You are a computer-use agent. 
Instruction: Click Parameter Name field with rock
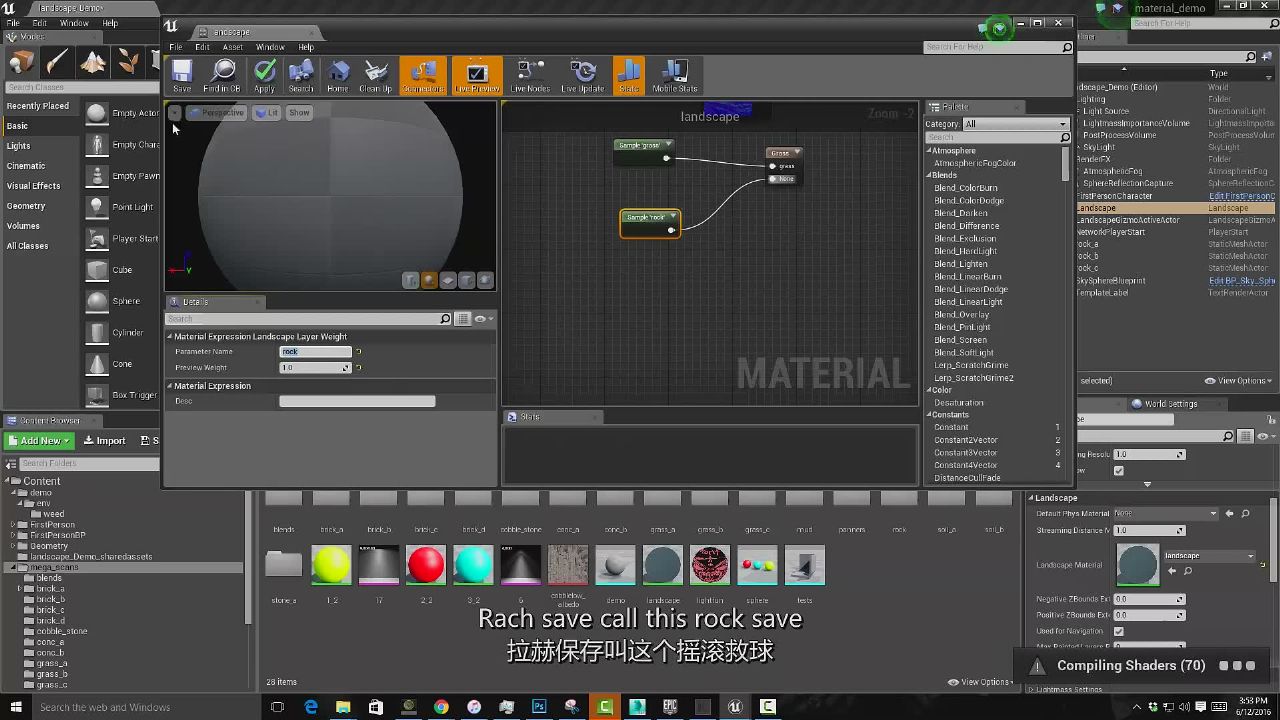(315, 352)
